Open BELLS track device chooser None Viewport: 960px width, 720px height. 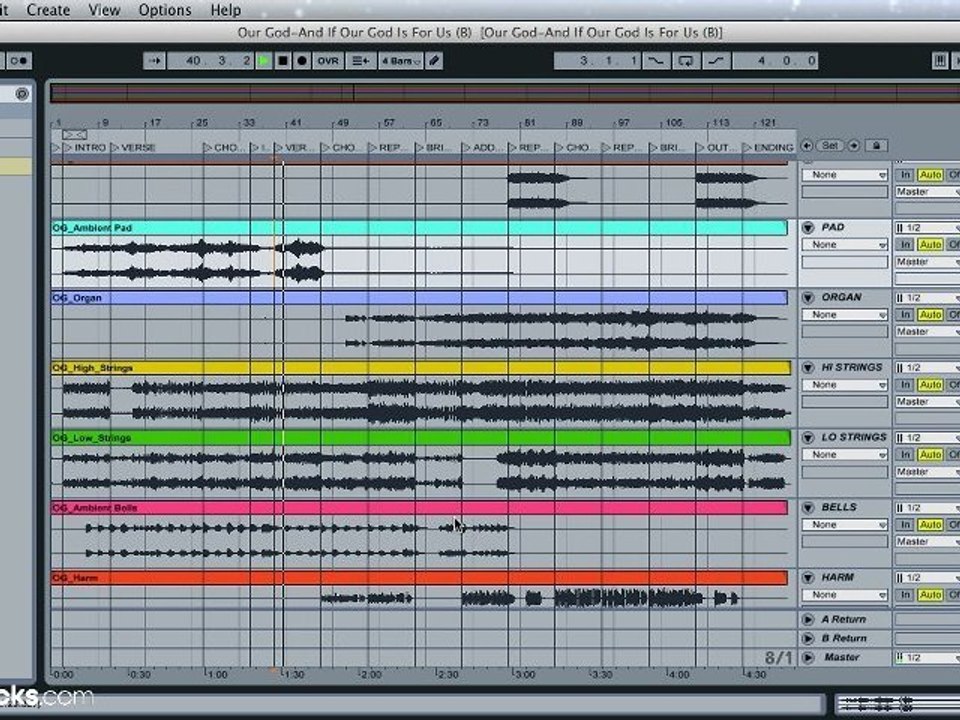coord(845,525)
